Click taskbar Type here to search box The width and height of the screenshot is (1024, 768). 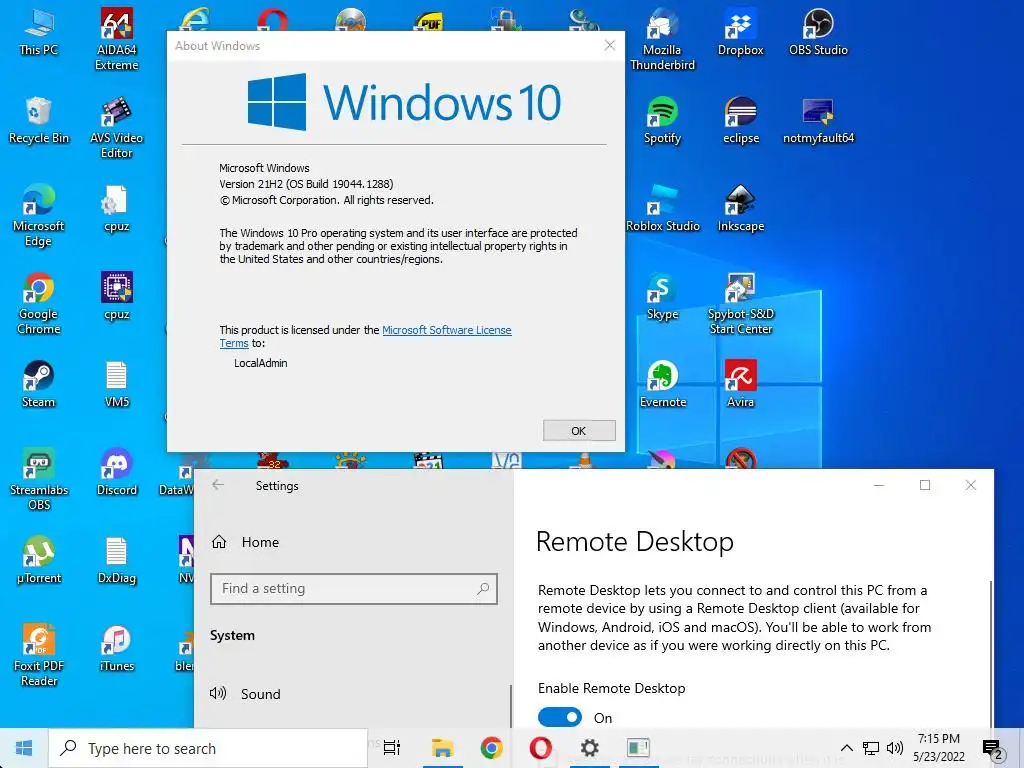pyautogui.click(x=208, y=748)
